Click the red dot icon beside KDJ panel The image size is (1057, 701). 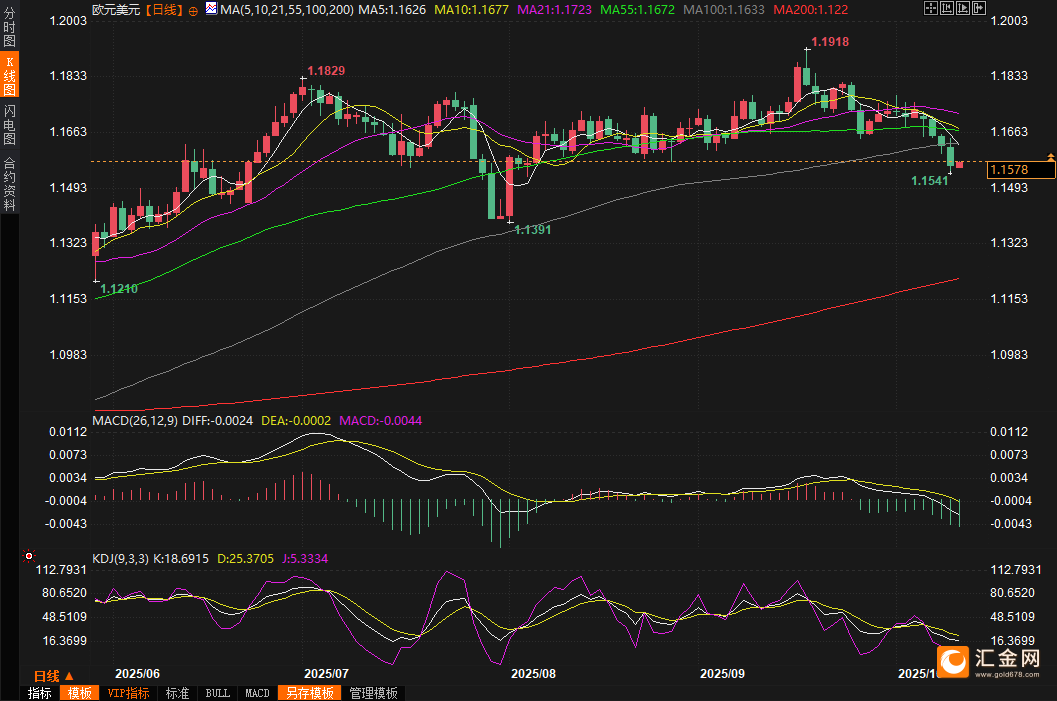click(x=28, y=555)
